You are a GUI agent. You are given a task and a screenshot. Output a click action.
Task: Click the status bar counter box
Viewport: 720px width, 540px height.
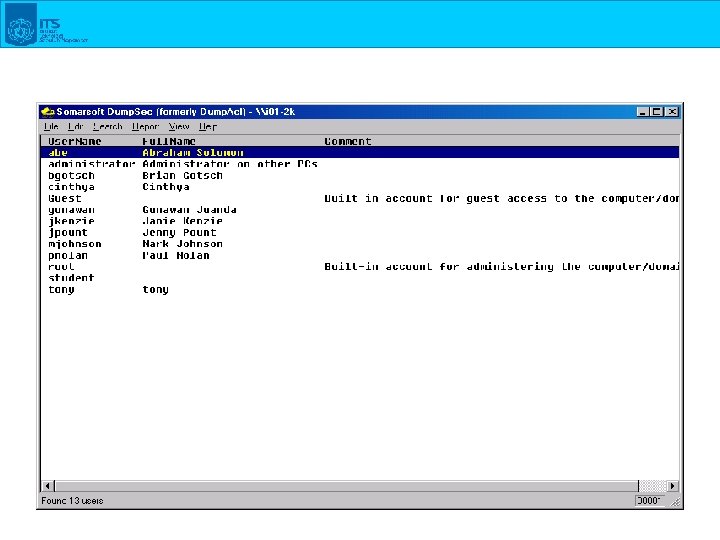click(x=649, y=501)
